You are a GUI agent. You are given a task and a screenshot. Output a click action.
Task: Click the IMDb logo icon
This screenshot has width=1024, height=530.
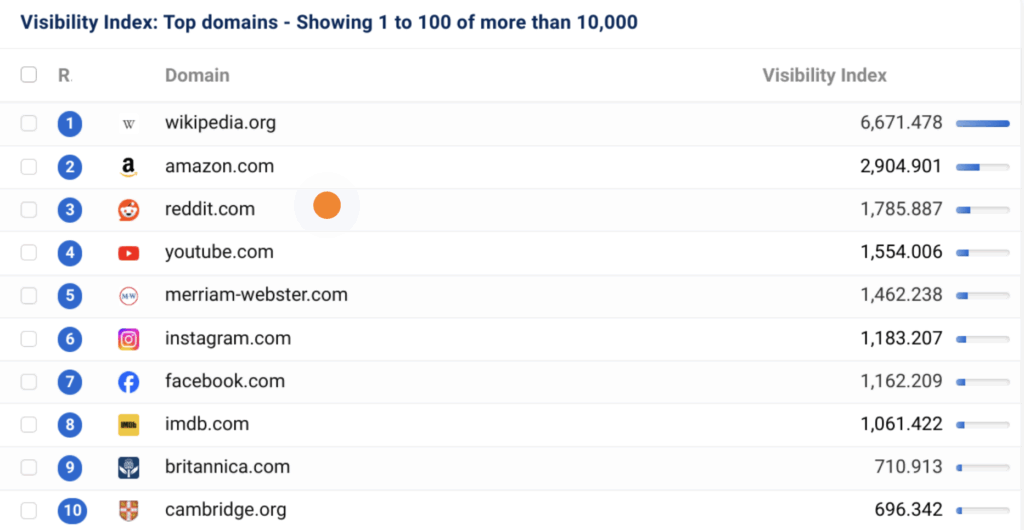click(x=128, y=425)
